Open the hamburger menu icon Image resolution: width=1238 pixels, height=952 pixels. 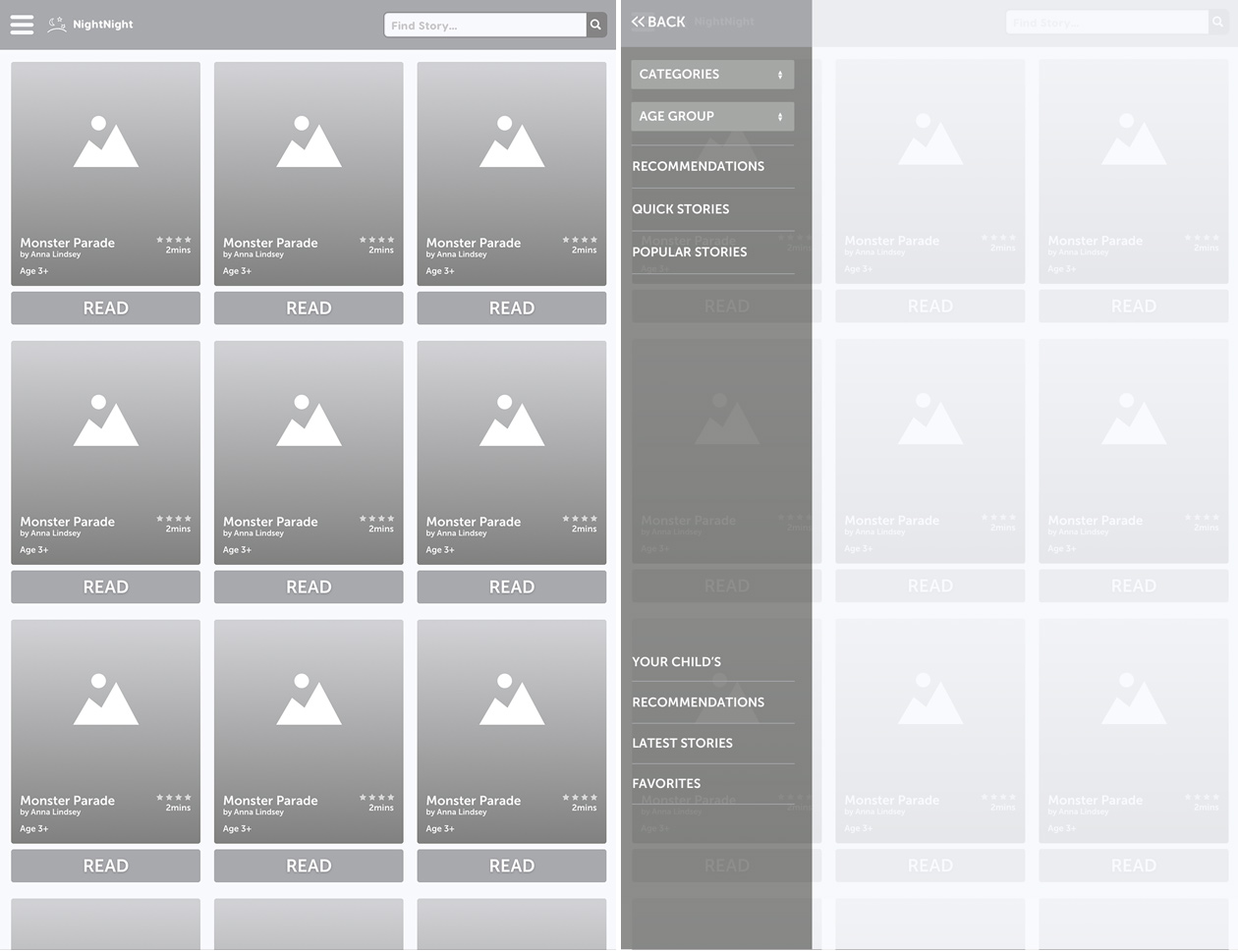(22, 25)
